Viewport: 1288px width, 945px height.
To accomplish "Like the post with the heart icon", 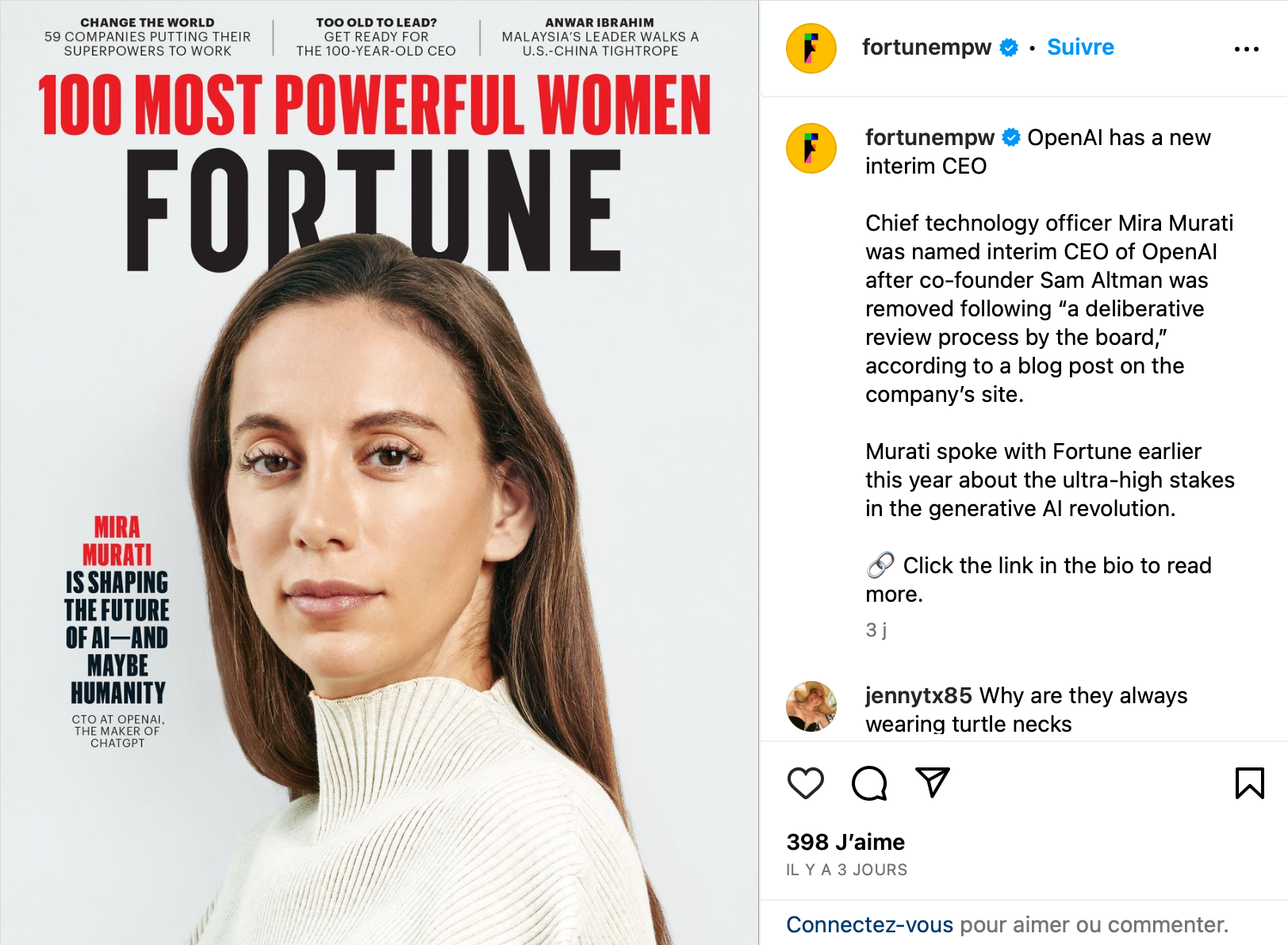I will click(804, 784).
